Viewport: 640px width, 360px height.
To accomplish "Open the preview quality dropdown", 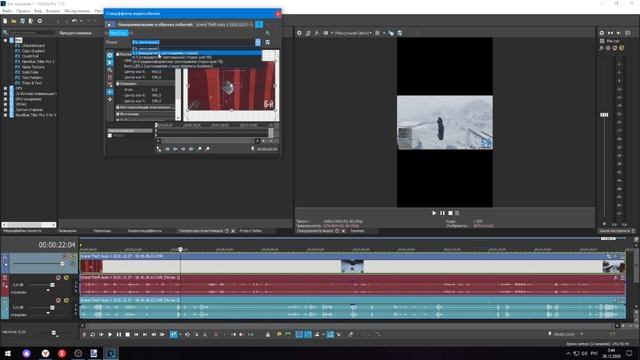I will (353, 33).
